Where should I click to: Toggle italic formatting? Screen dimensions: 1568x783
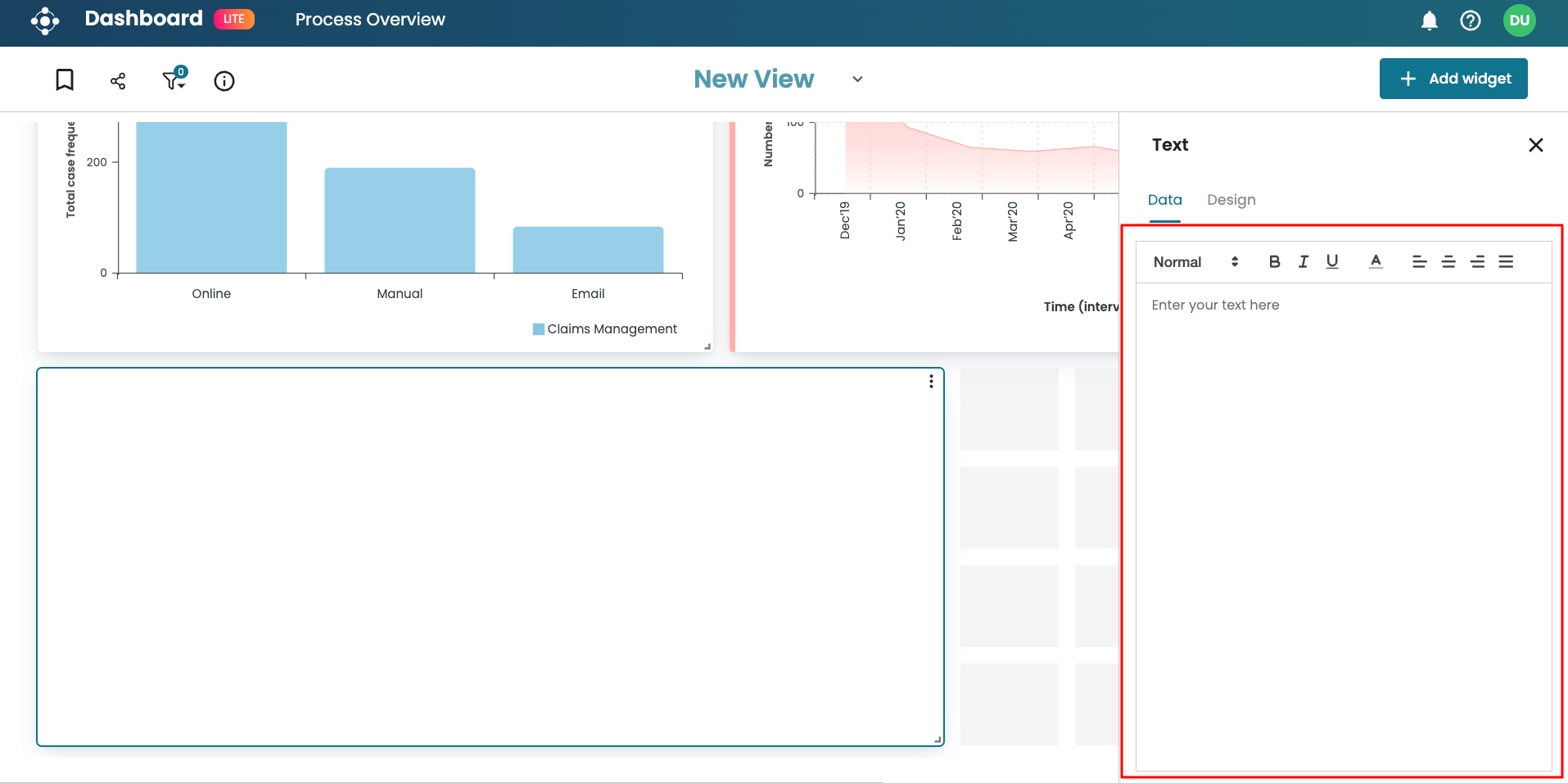tap(1303, 262)
